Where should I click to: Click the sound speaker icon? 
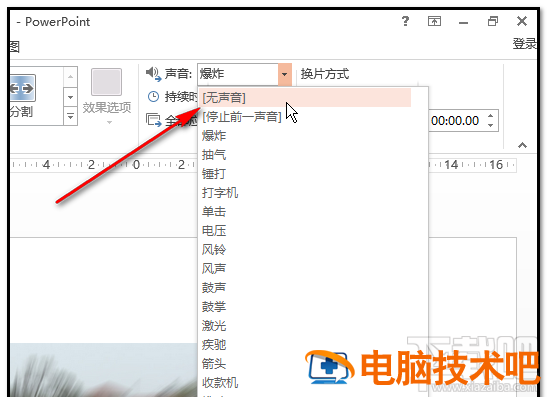coord(153,74)
